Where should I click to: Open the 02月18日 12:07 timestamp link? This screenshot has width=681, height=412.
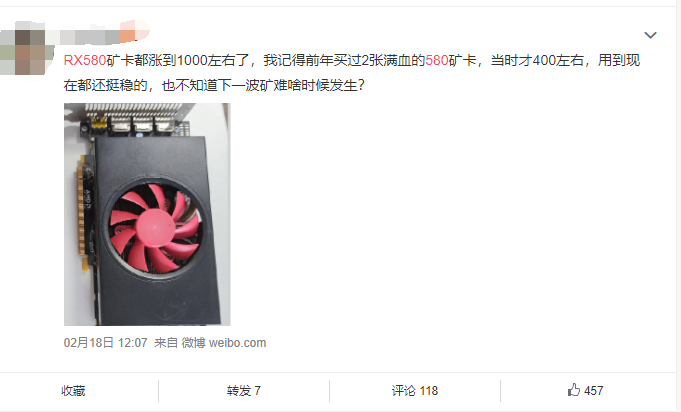coord(106,343)
